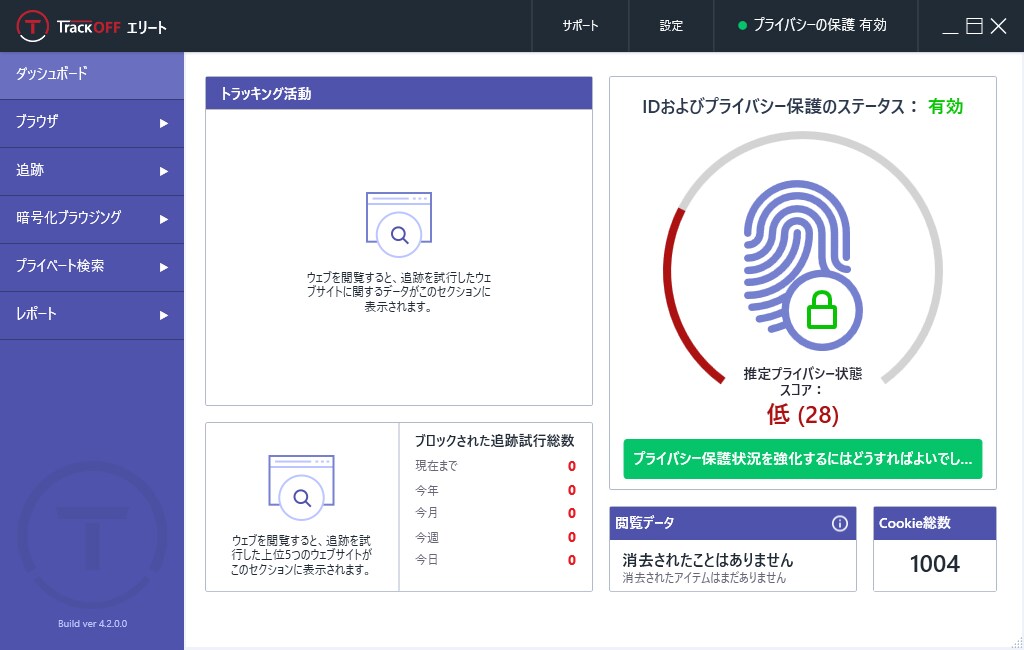Click the browser search icon in トラッキング活動 panel
Image resolution: width=1024 pixels, height=650 pixels.
click(398, 225)
